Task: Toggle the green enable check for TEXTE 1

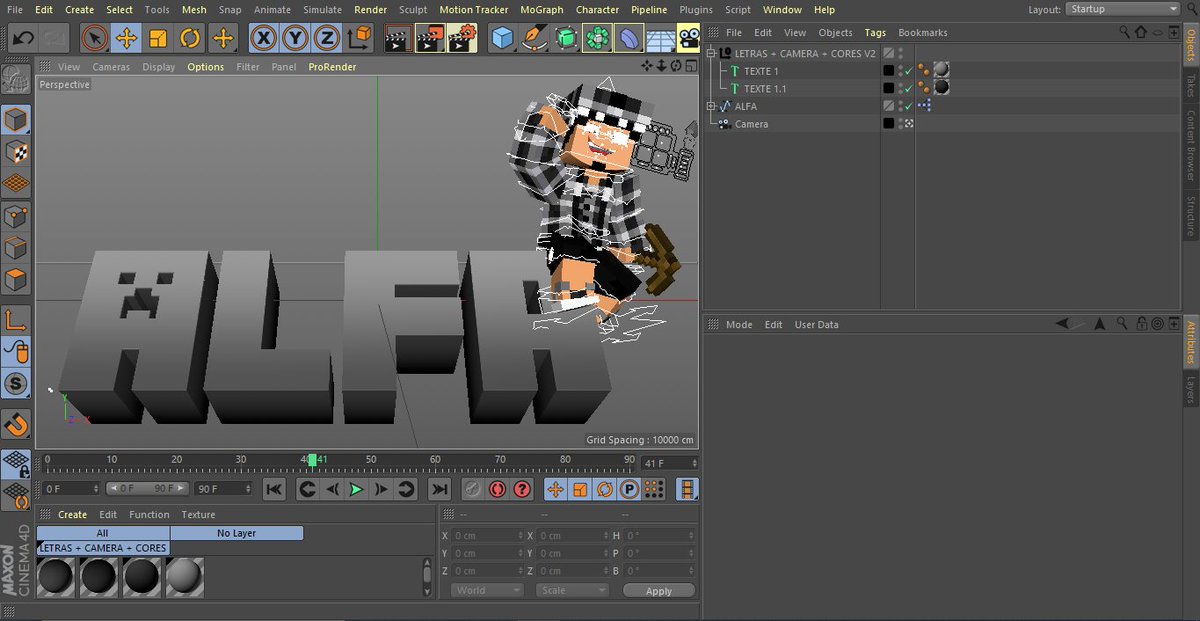Action: pos(908,71)
